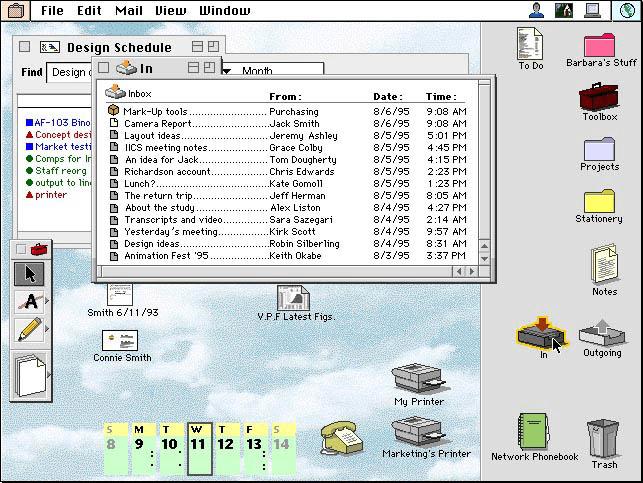Open the red Toolbox icon on desktop
643x483 pixels.
[598, 96]
